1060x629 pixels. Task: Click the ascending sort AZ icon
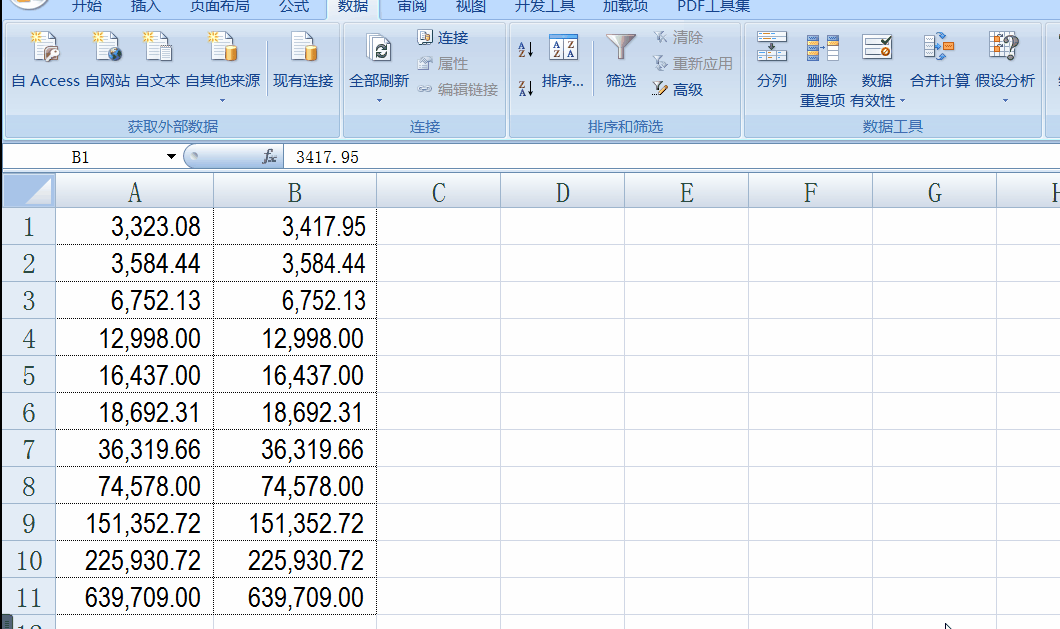pos(524,47)
